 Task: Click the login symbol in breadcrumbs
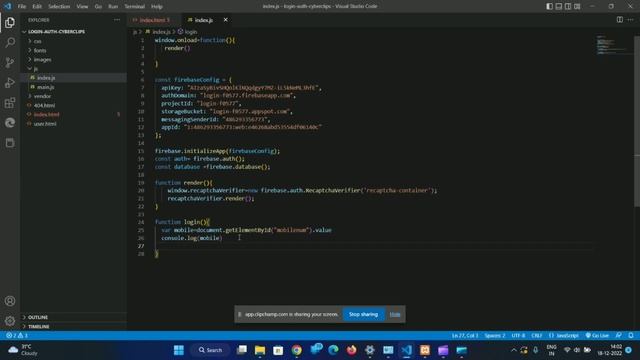click(x=187, y=31)
